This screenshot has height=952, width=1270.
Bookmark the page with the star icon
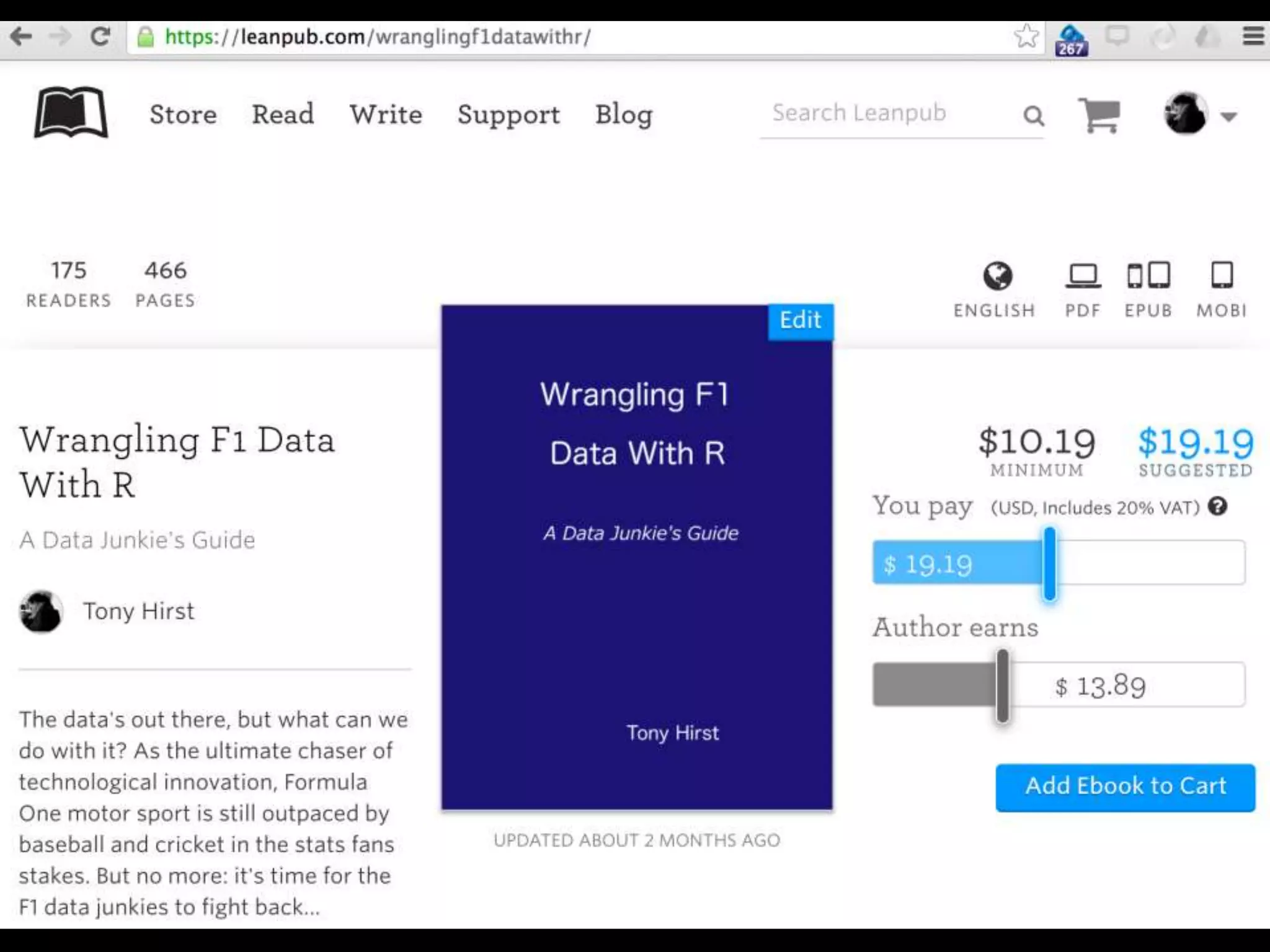(1026, 37)
